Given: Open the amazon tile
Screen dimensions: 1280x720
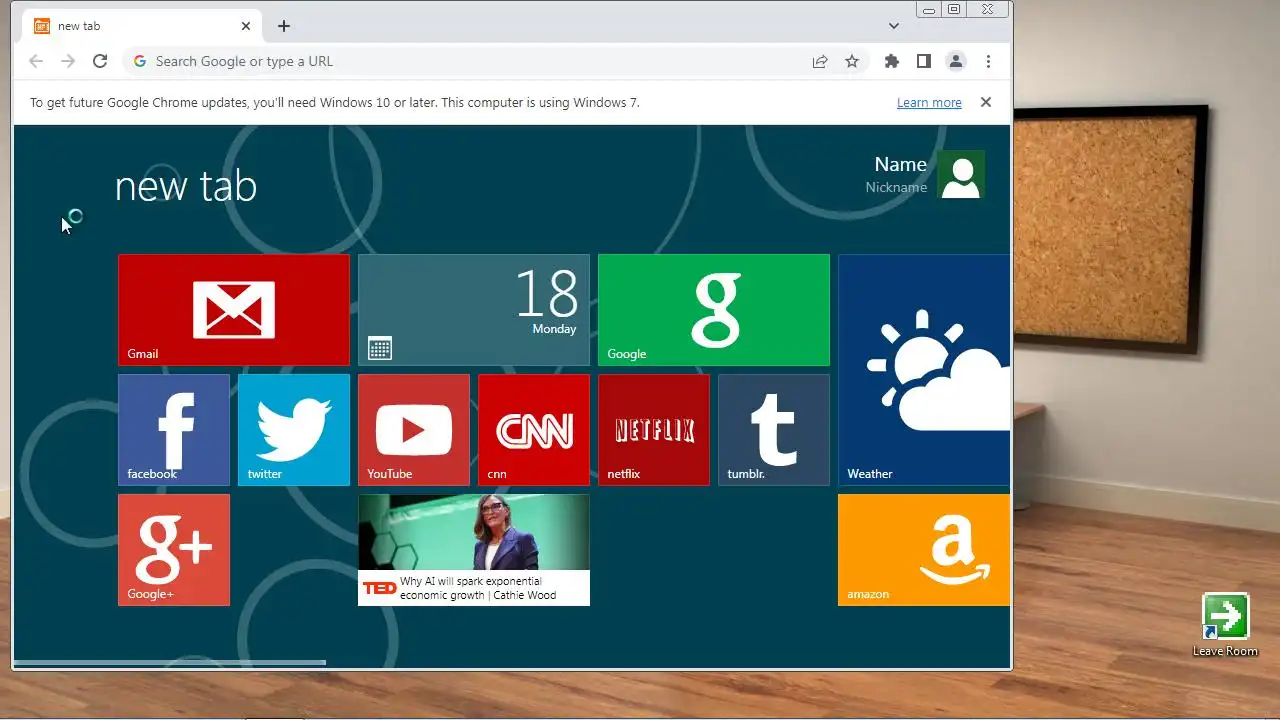Looking at the screenshot, I should 924,550.
